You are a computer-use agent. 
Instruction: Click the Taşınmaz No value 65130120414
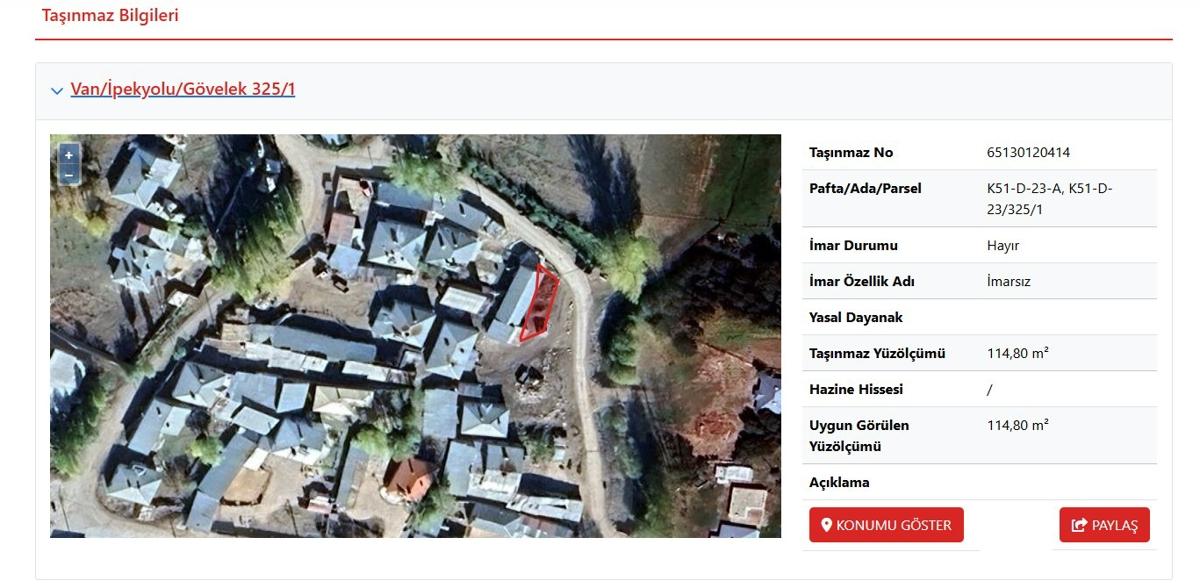pos(1028,153)
